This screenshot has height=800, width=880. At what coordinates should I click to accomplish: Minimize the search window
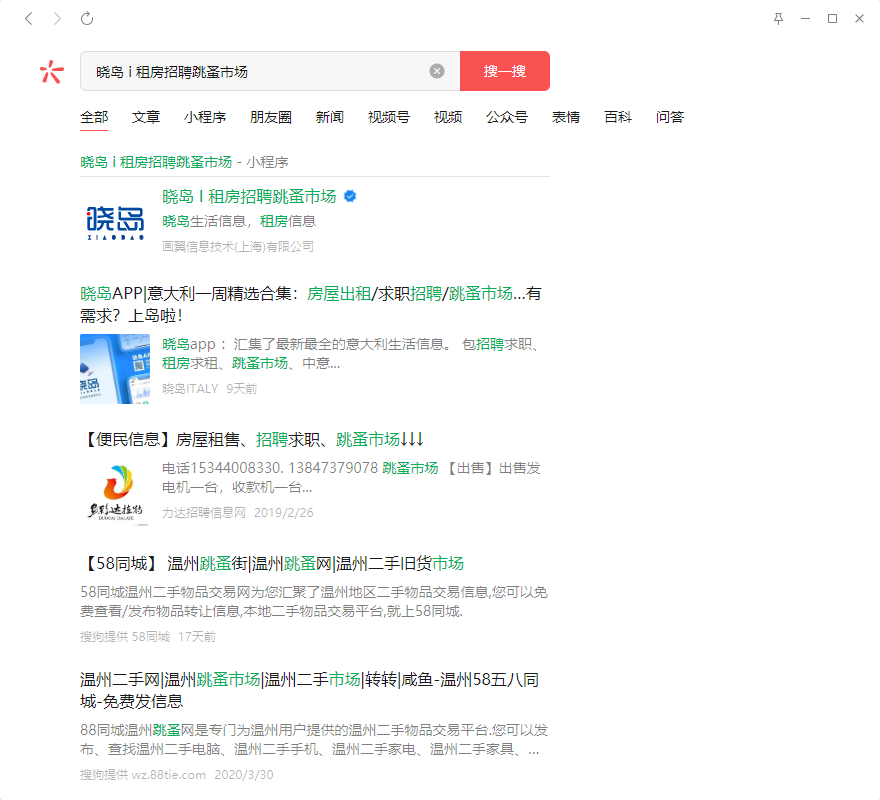coord(805,19)
